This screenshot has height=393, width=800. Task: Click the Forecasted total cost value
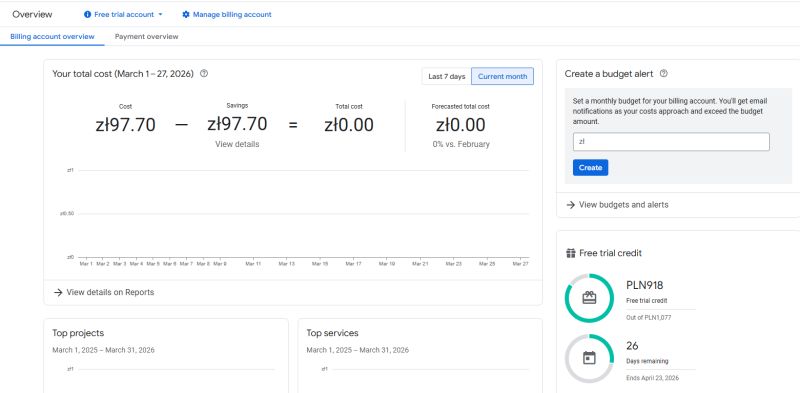[x=461, y=125]
